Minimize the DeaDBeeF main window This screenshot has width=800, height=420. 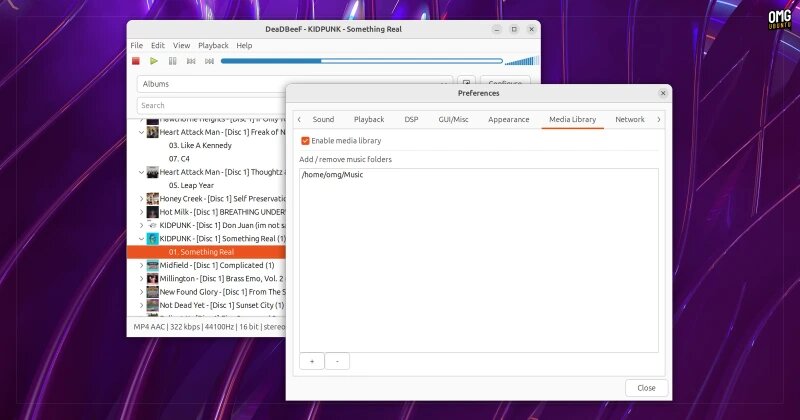pos(496,30)
